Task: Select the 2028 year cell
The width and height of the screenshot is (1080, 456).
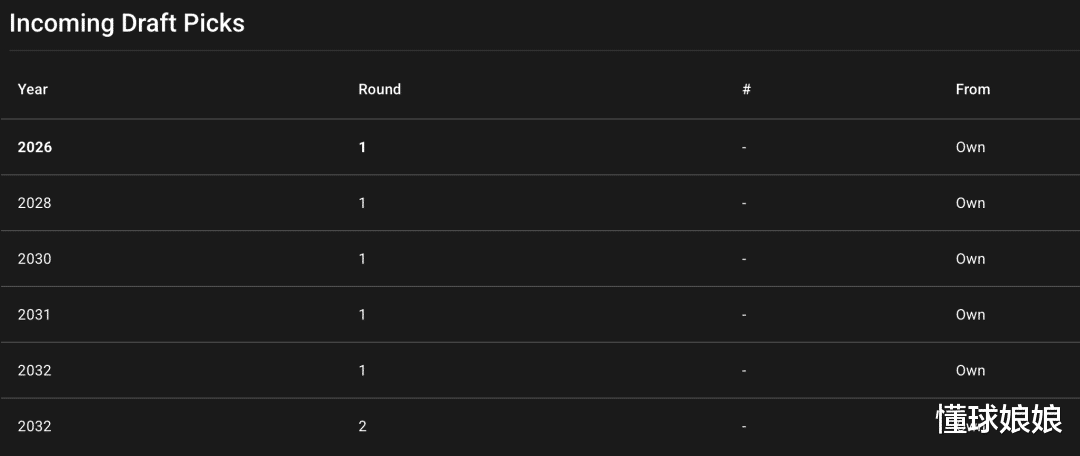Action: coord(34,203)
